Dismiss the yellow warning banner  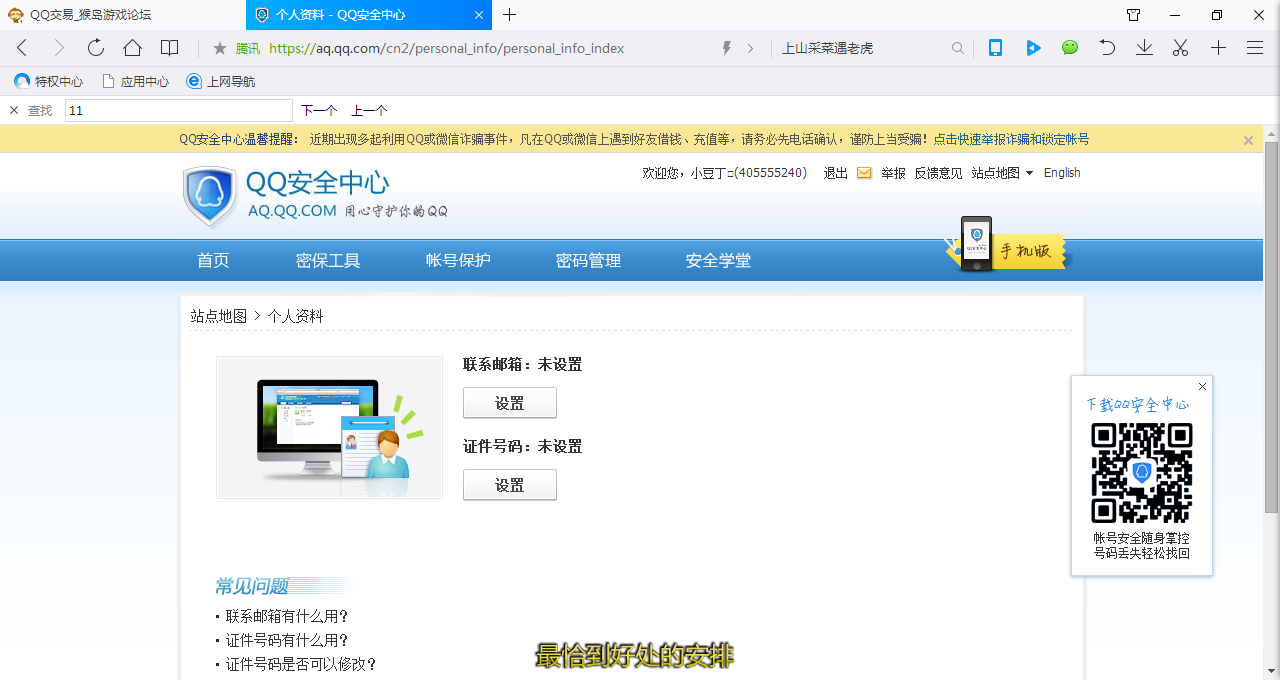[1248, 140]
